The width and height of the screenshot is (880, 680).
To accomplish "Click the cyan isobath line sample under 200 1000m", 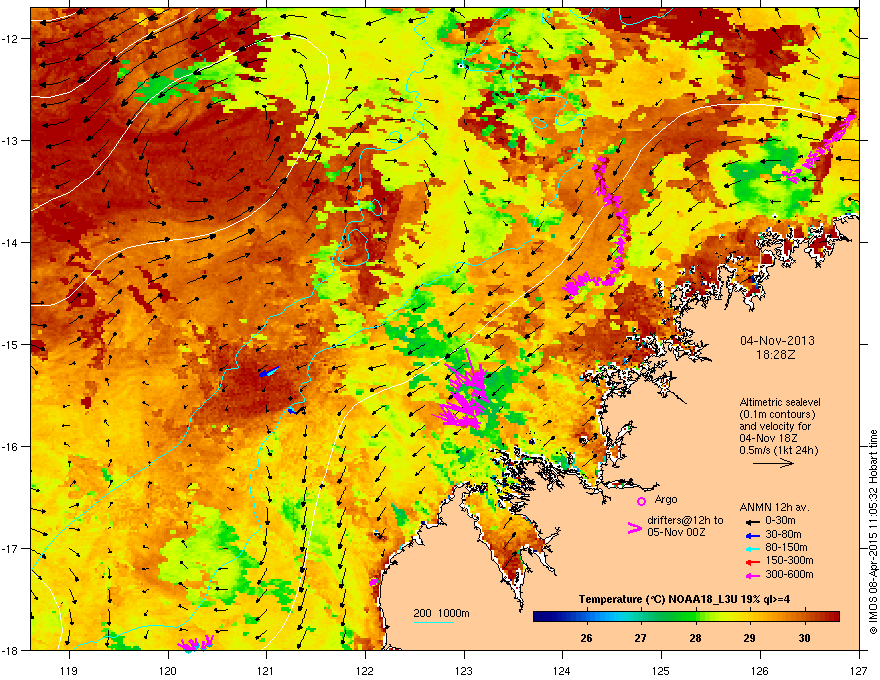I will [433, 622].
